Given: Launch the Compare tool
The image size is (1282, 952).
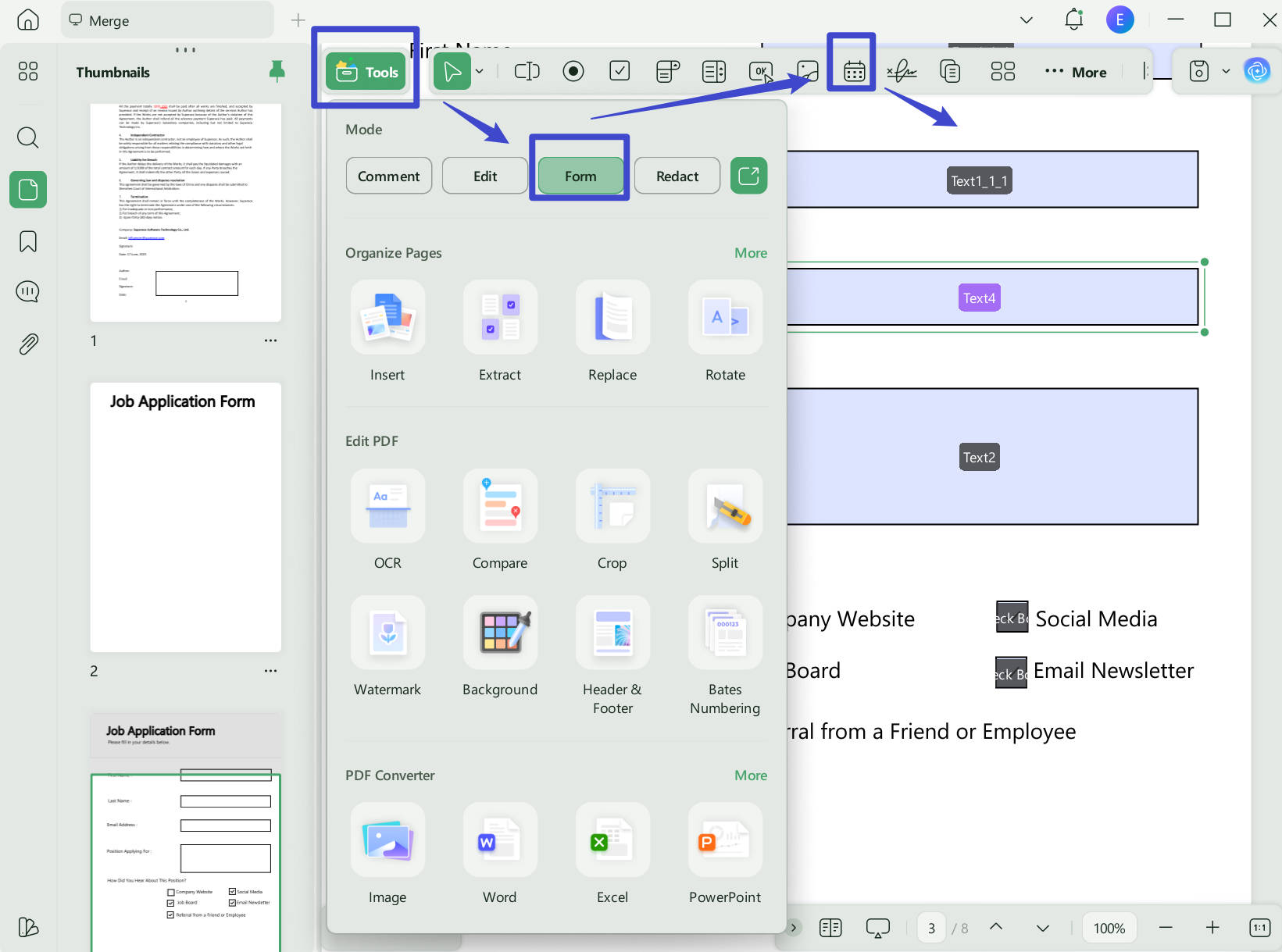Looking at the screenshot, I should pyautogui.click(x=500, y=519).
